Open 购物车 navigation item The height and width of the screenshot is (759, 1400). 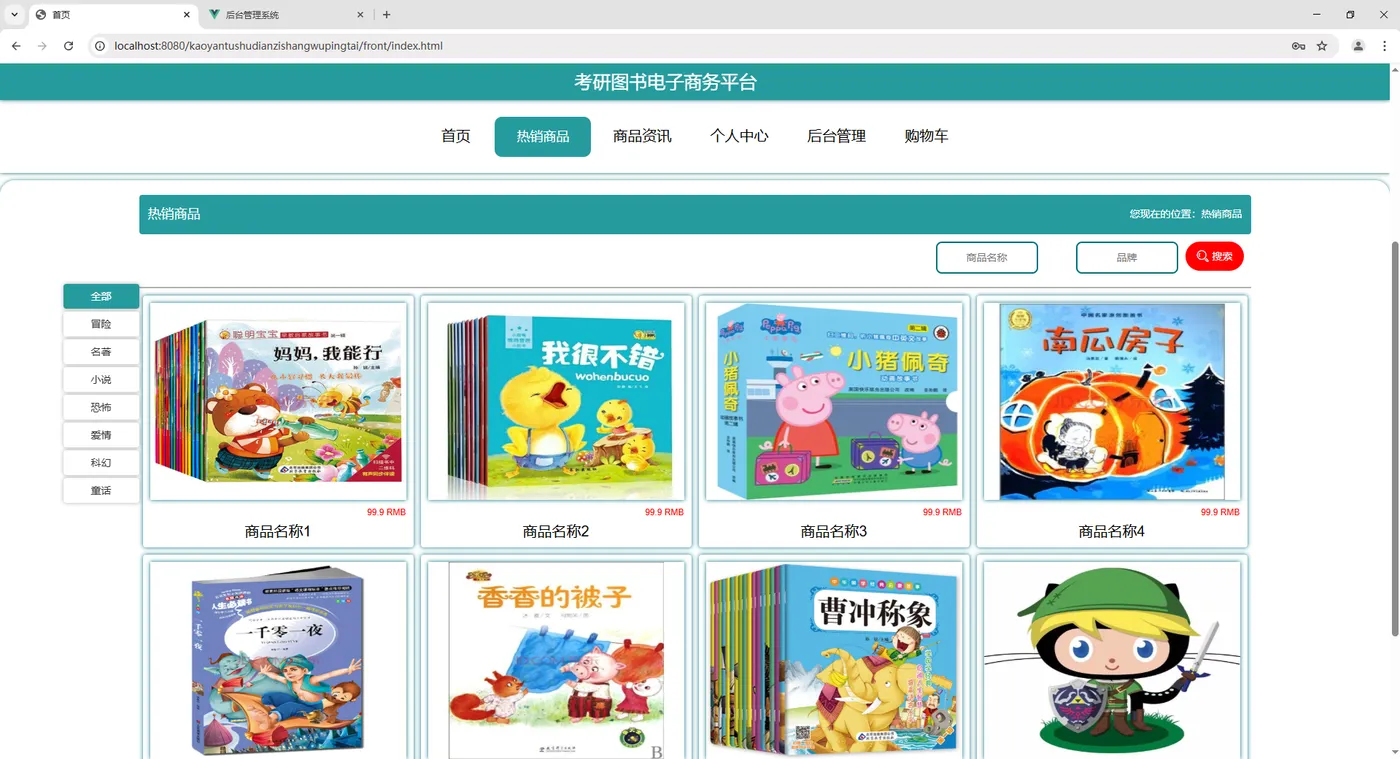[x=926, y=136]
